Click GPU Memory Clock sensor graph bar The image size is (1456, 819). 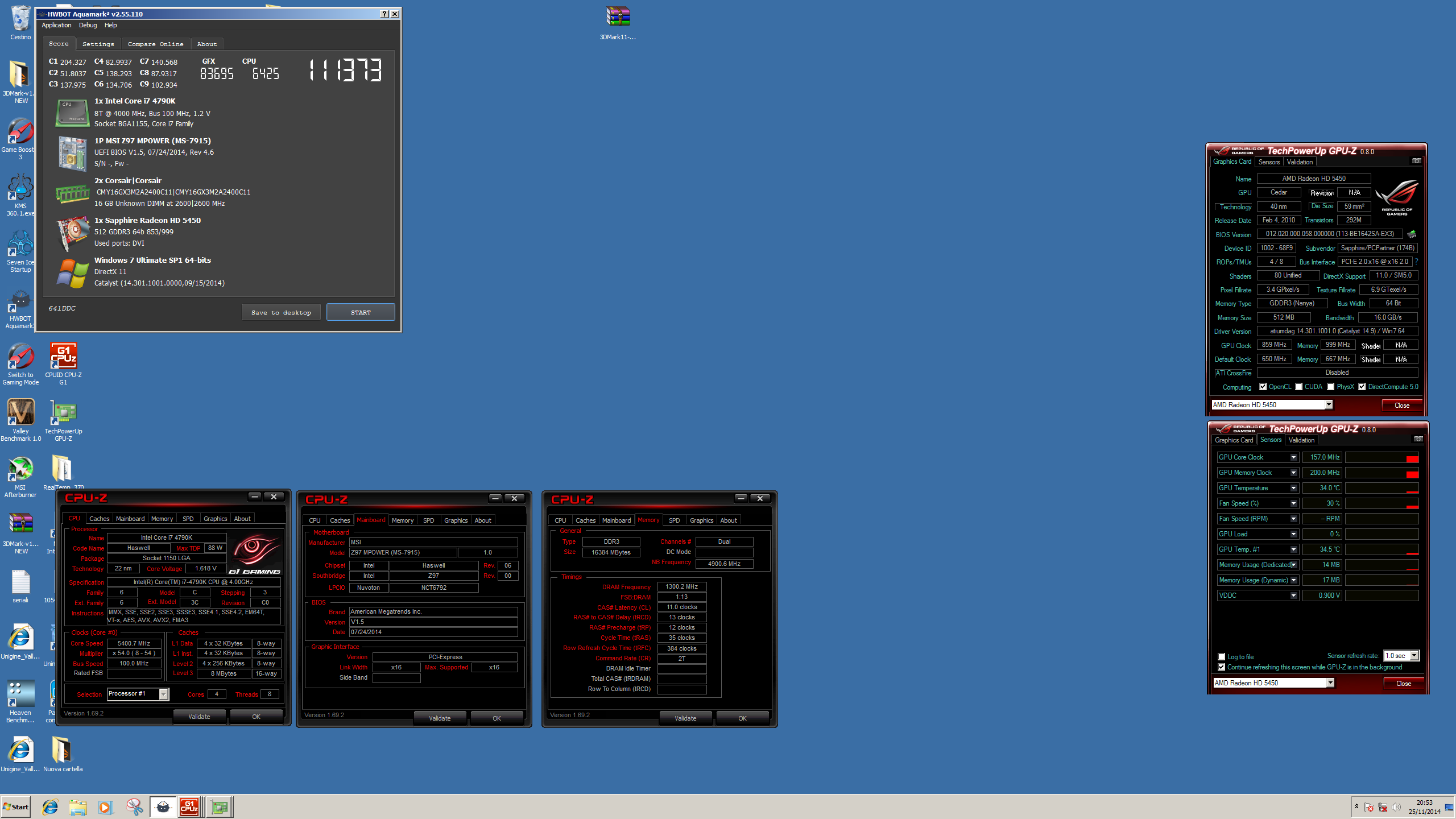[x=1381, y=473]
